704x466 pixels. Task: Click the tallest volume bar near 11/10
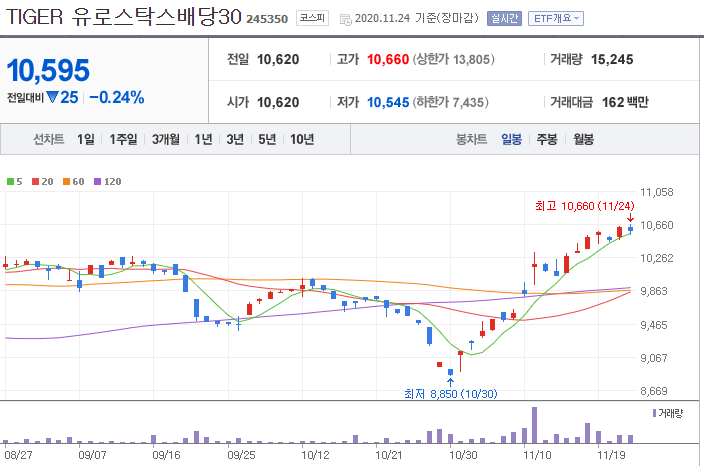coord(534,425)
